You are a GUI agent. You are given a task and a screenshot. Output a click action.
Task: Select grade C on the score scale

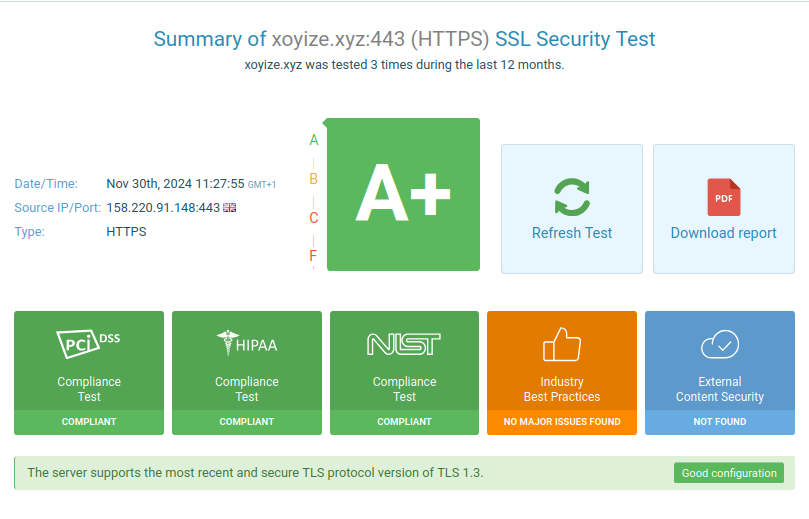[x=314, y=218]
